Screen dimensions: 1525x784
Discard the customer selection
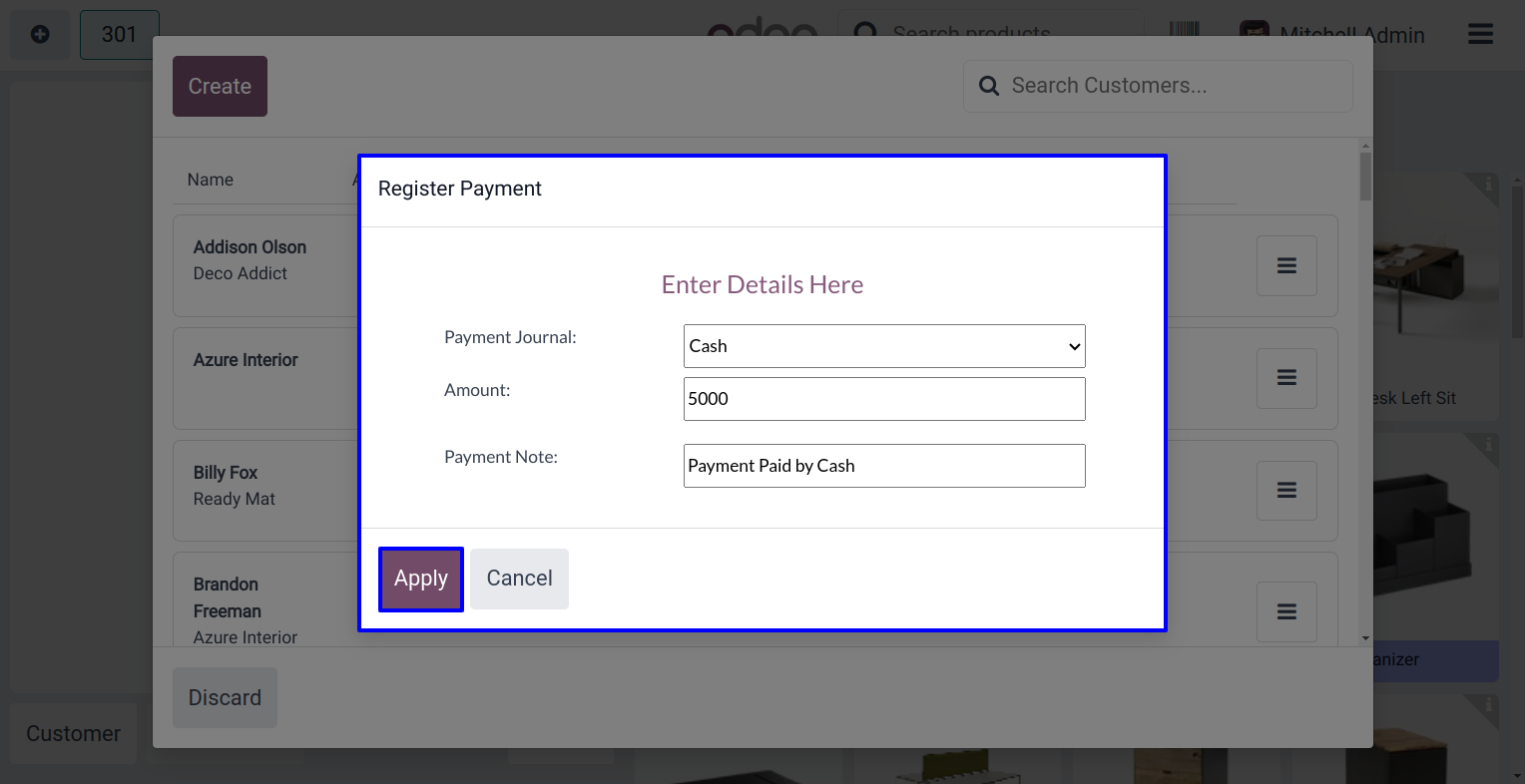point(225,697)
